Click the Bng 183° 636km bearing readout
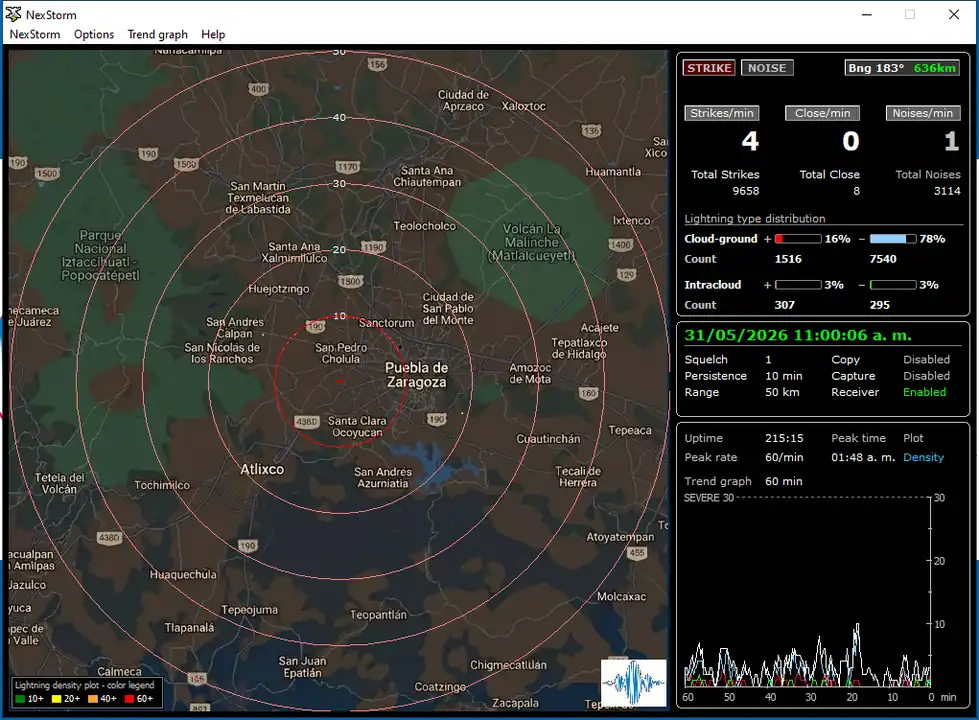Viewport: 979px width, 720px height. [902, 68]
